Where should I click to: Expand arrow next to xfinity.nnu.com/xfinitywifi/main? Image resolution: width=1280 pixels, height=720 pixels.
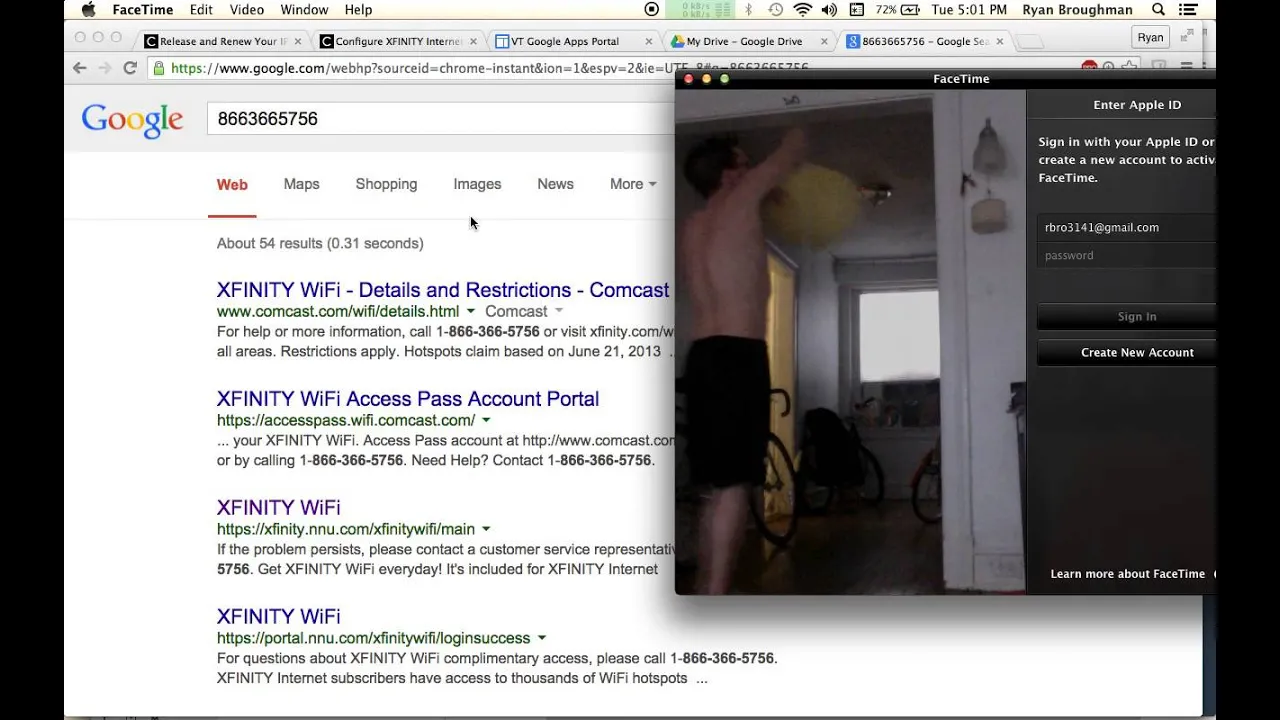pyautogui.click(x=486, y=529)
